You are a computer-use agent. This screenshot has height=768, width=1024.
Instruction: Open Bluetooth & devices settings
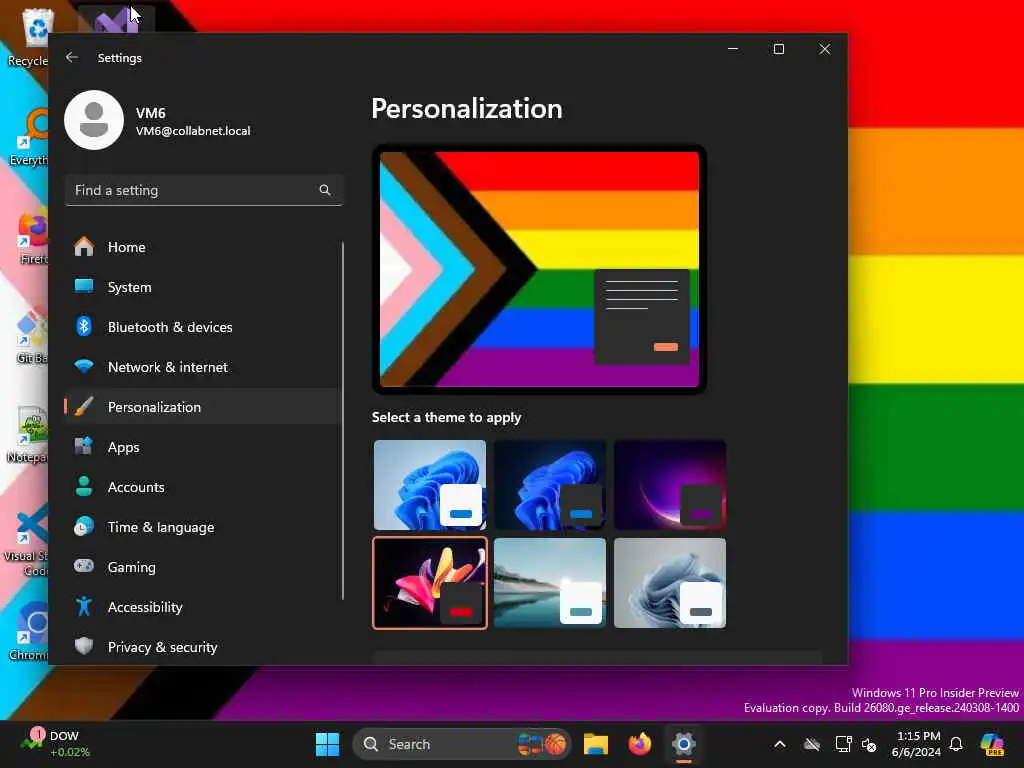point(203,327)
